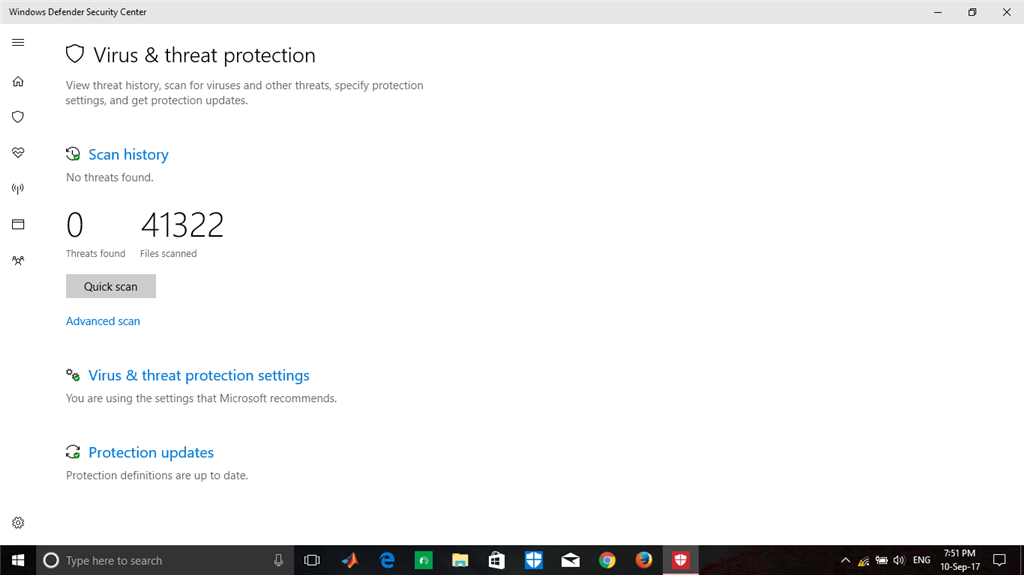Select Virus & threat protection shield in sidebar
Viewport: 1024px width, 575px height.
(x=18, y=117)
